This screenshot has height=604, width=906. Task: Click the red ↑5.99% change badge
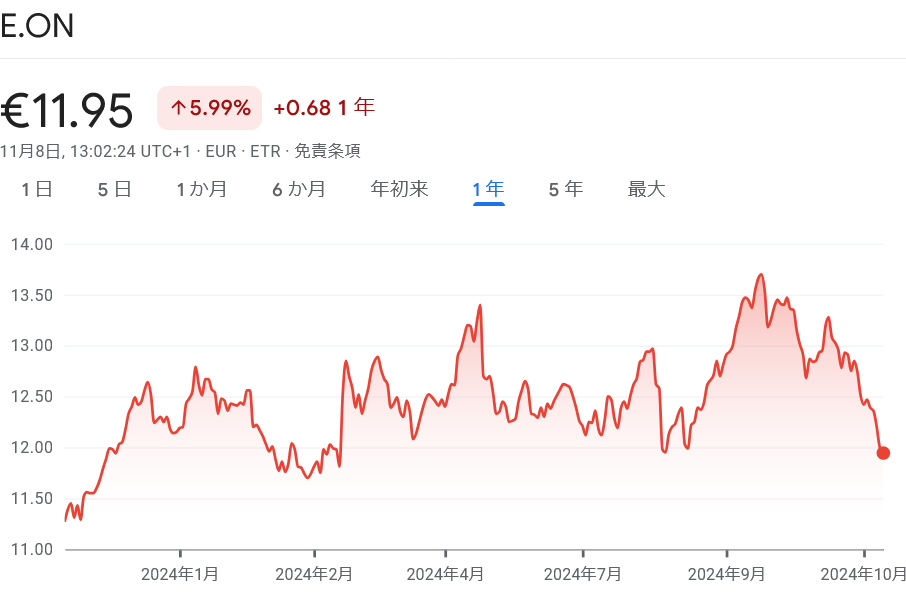pyautogui.click(x=209, y=107)
